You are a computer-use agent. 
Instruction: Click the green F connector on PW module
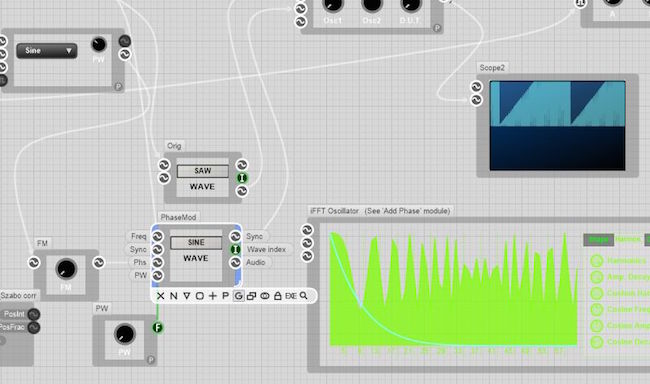(x=158, y=328)
